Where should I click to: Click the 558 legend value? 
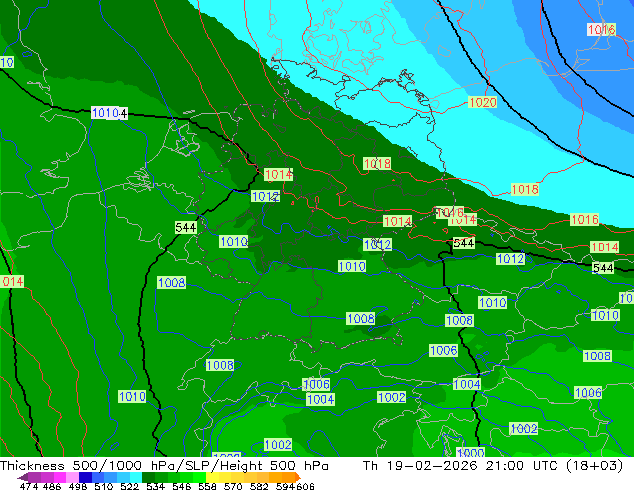tap(207, 486)
